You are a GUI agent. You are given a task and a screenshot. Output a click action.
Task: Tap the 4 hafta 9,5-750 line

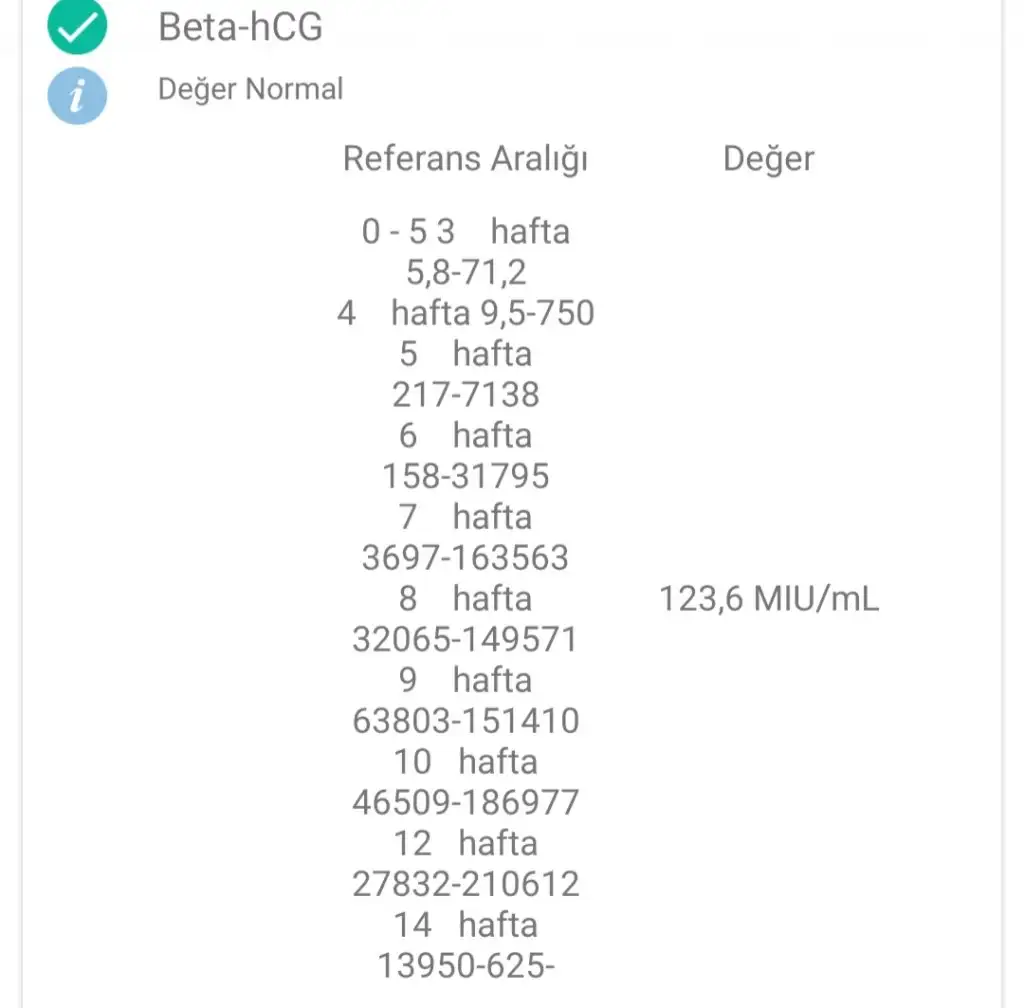[466, 313]
